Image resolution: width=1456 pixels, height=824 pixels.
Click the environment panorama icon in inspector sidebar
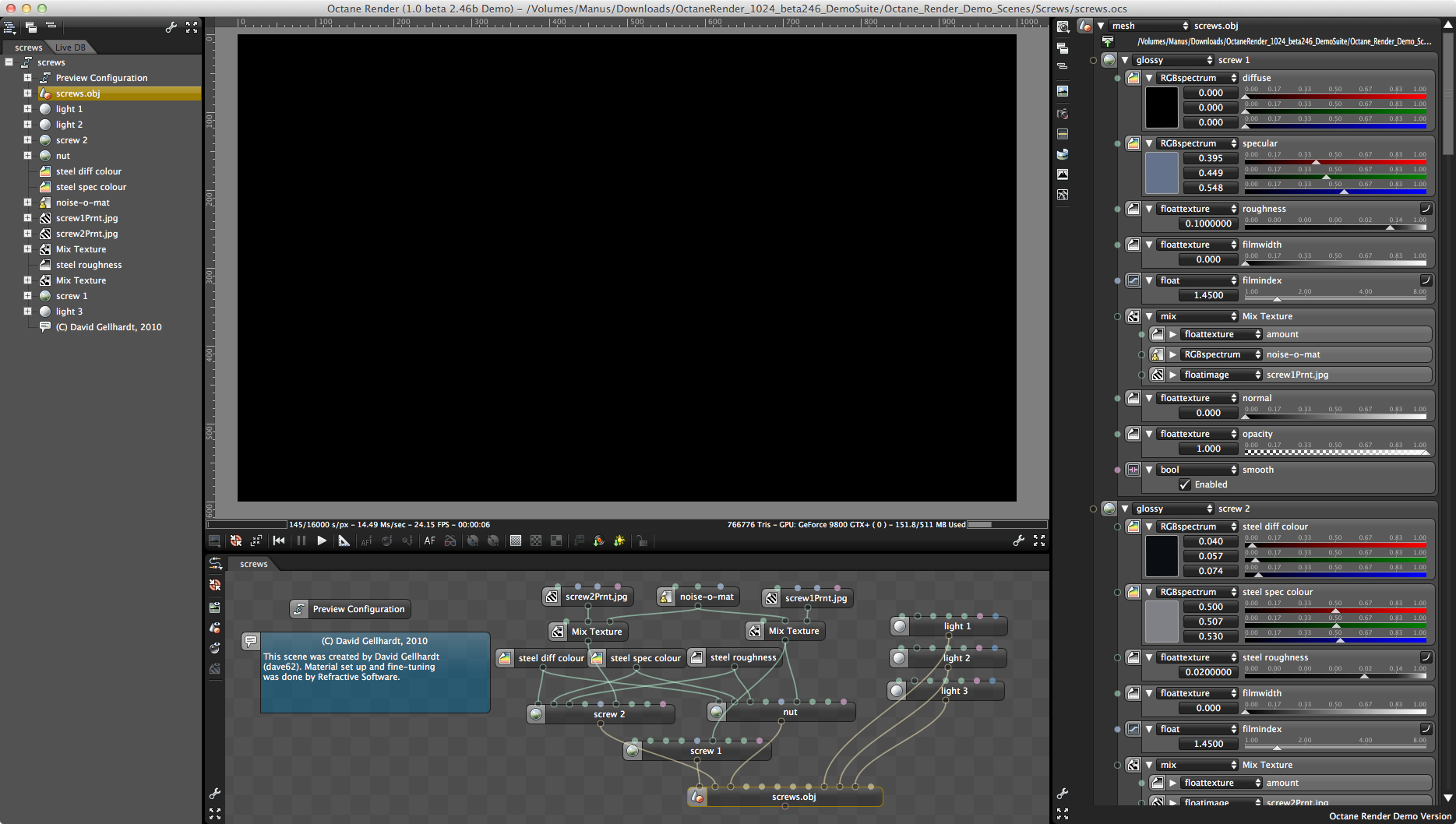tap(1063, 153)
